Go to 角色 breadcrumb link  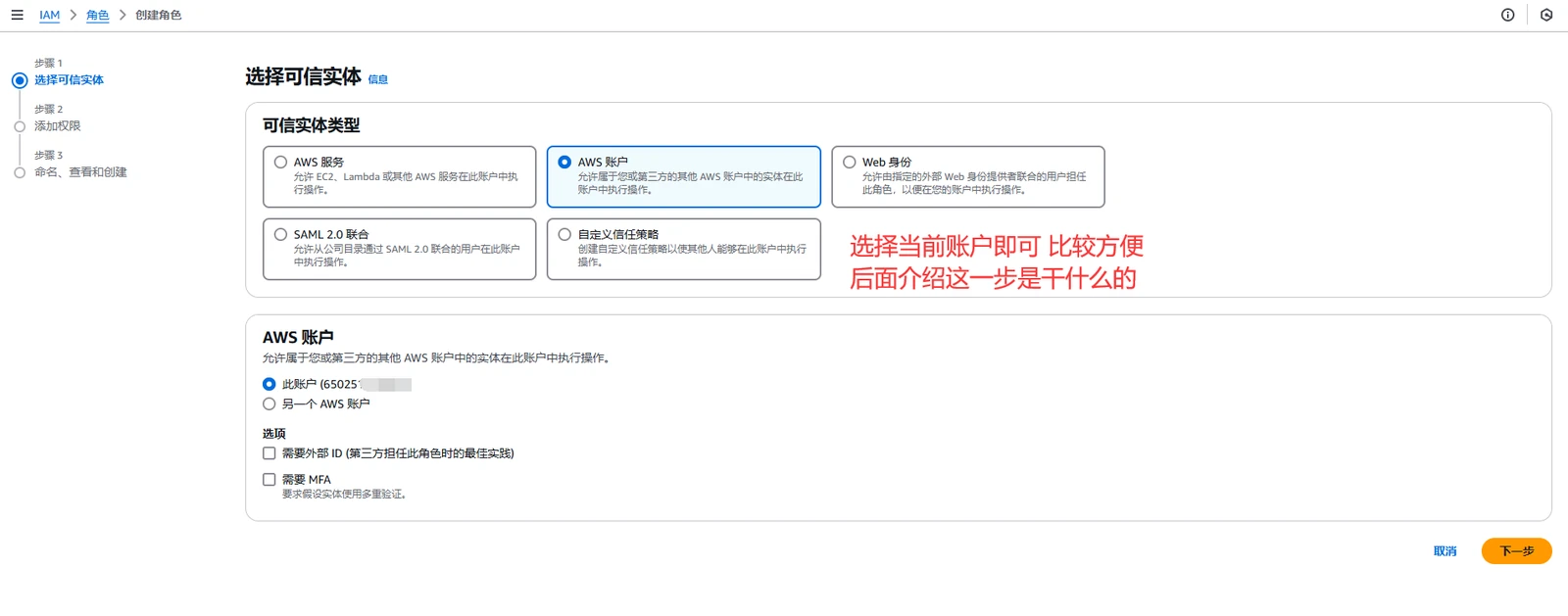[97, 16]
